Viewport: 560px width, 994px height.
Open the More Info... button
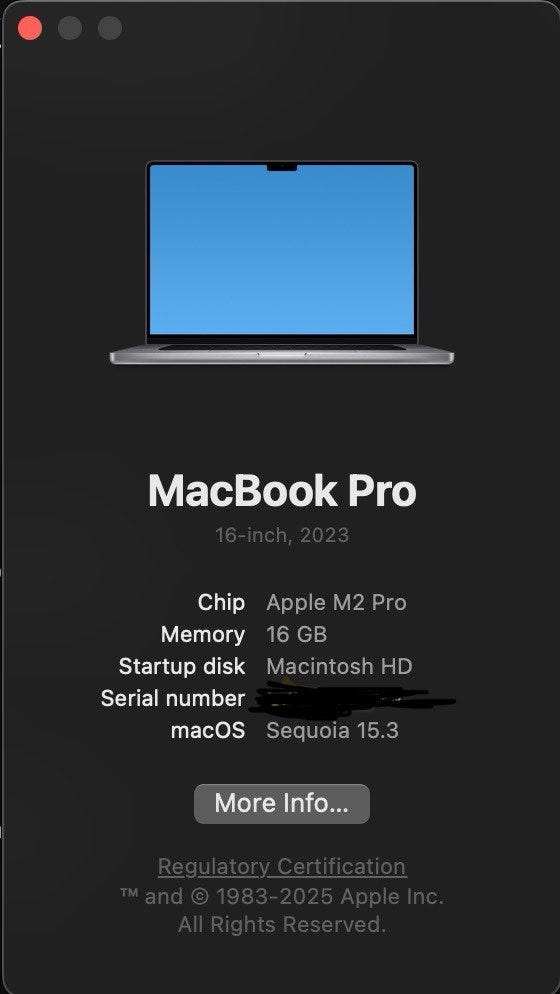tap(282, 804)
